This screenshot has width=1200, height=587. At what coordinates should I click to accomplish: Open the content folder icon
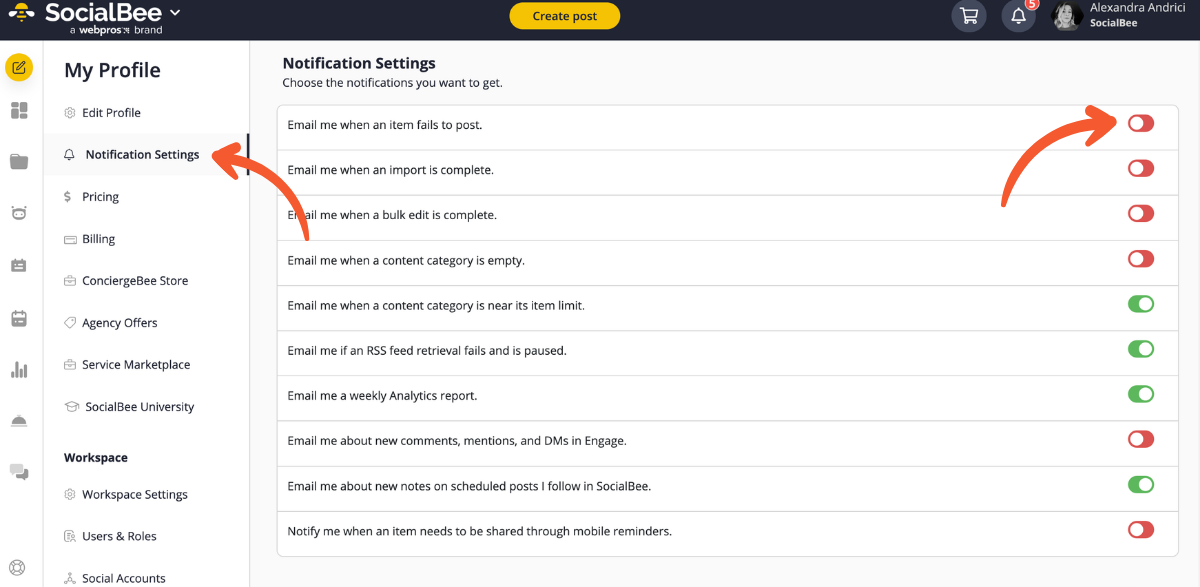tap(19, 162)
